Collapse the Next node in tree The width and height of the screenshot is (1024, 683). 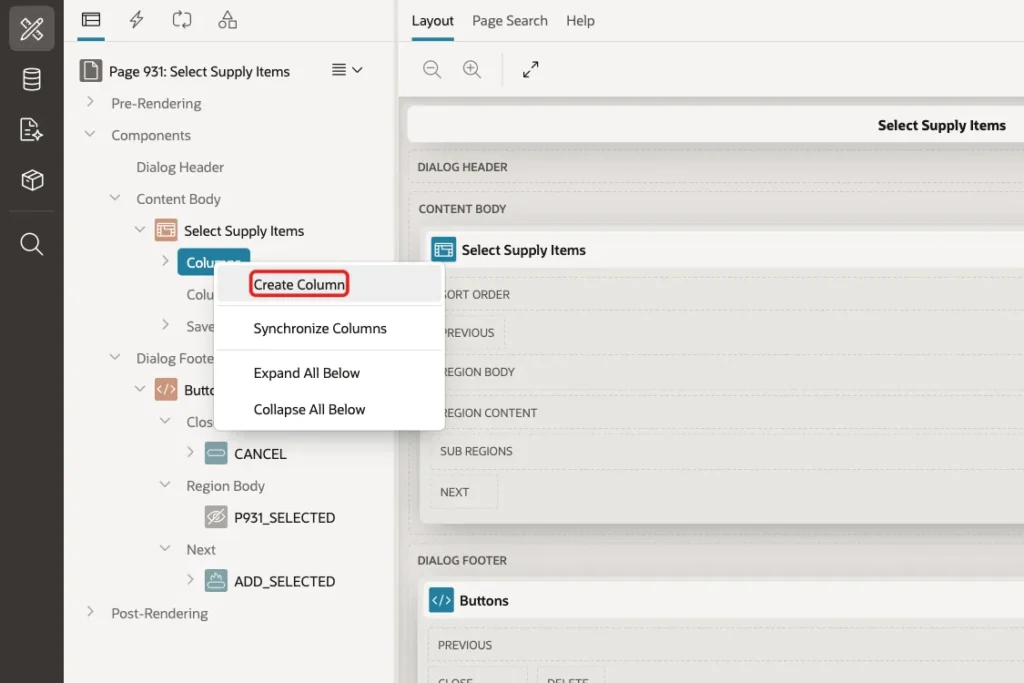[165, 548]
